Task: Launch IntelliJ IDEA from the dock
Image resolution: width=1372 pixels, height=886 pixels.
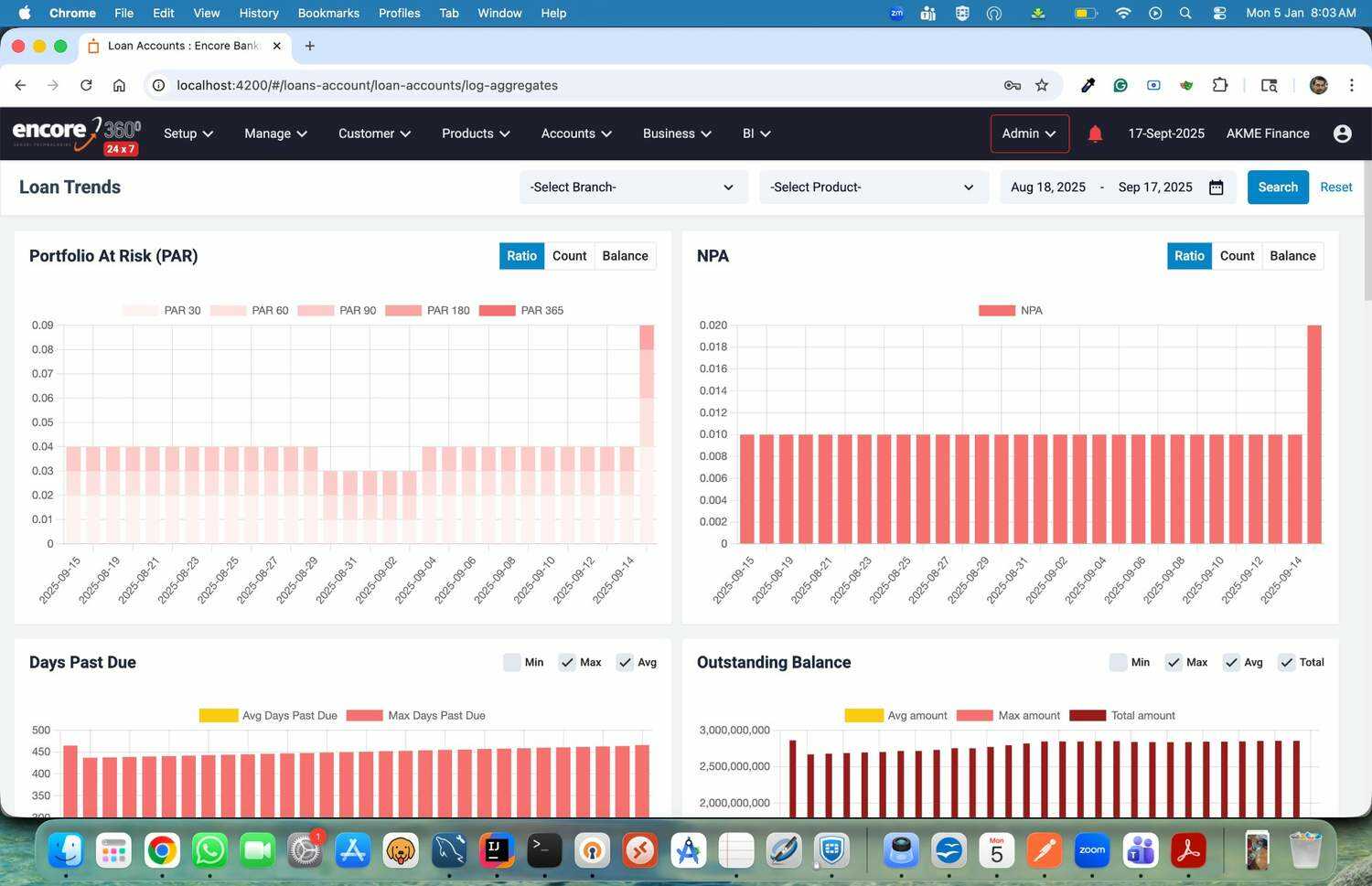Action: 497,851
